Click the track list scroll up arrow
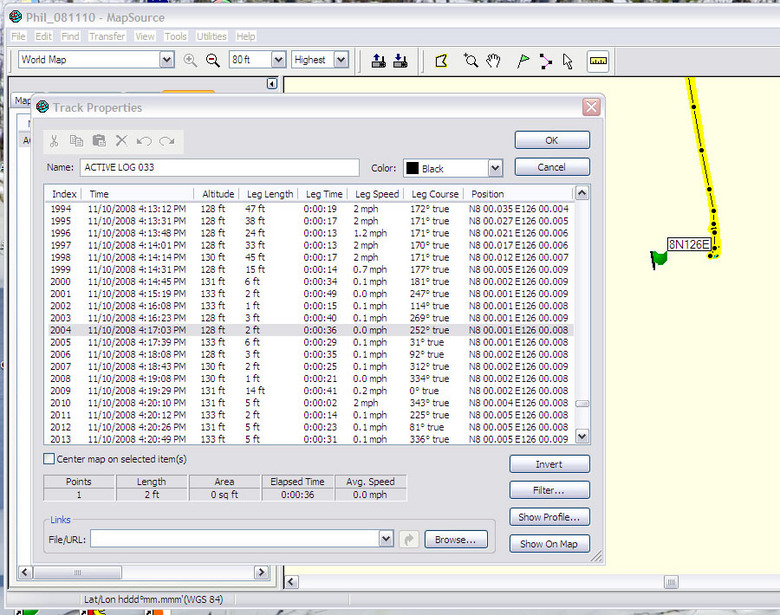Screen dimensions: 780x615 (x=582, y=193)
